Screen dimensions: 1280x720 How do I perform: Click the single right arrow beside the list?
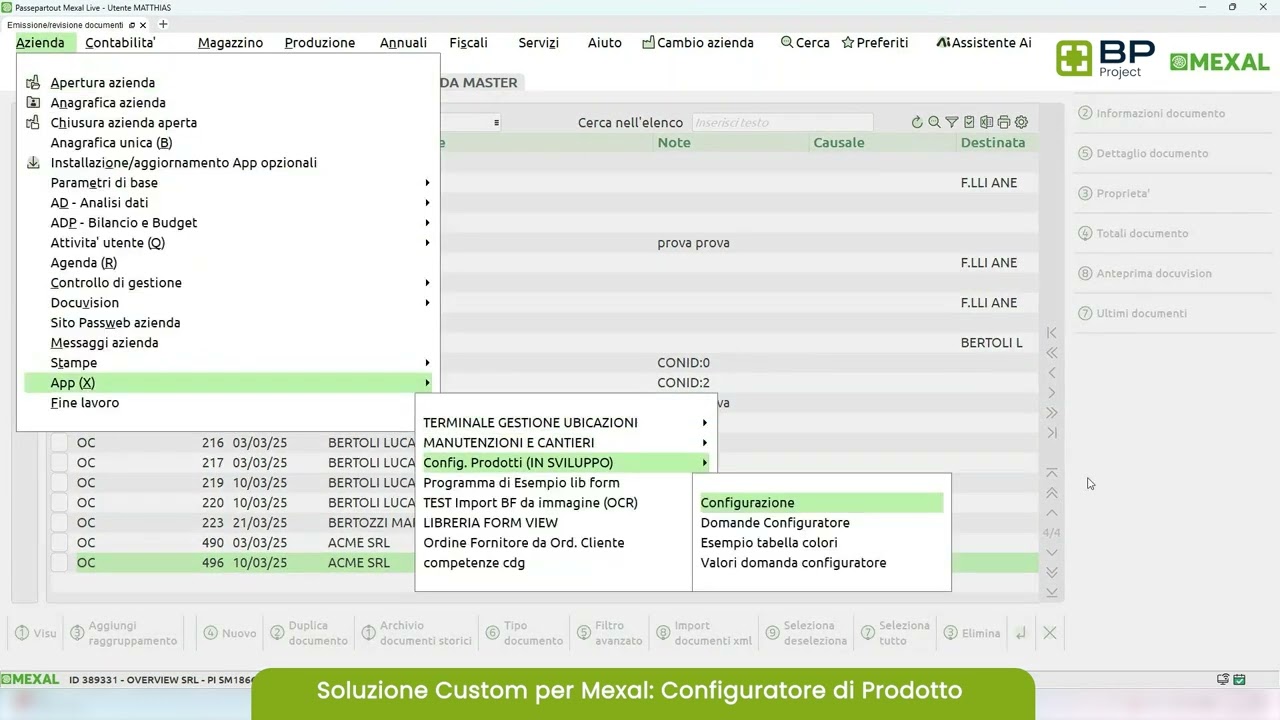coord(1051,392)
